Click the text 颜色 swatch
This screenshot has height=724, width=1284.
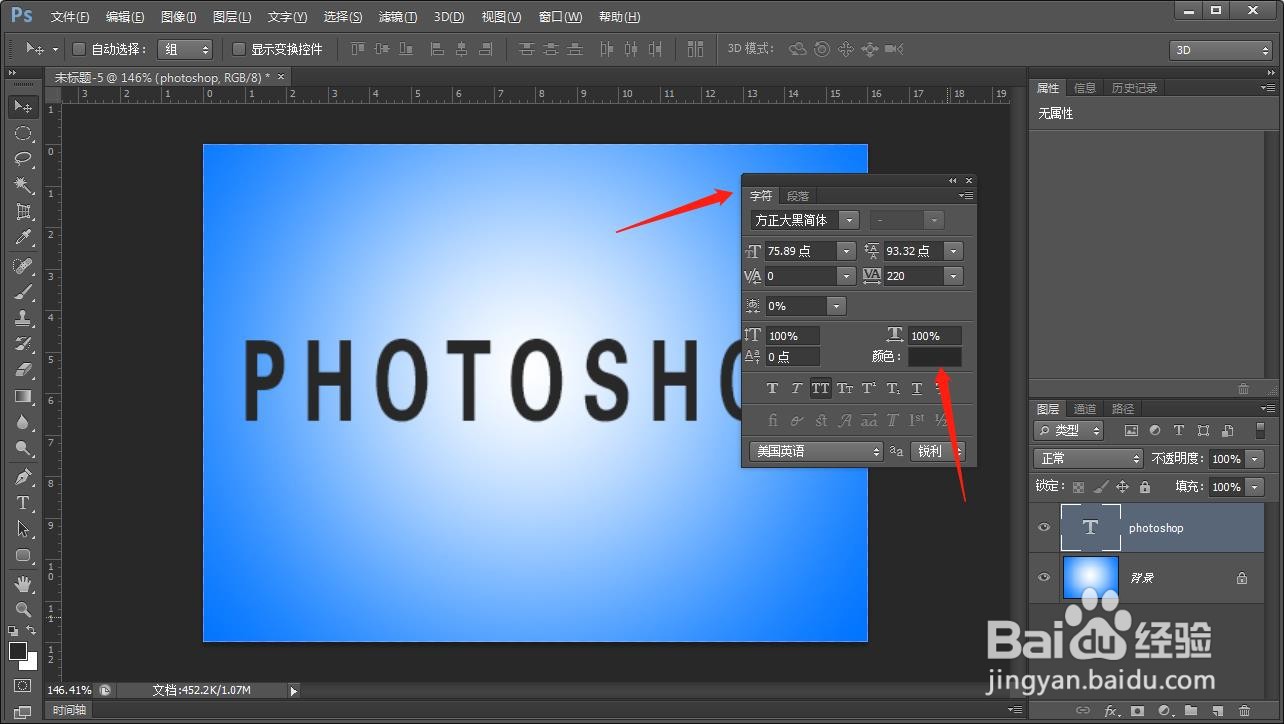click(x=935, y=357)
